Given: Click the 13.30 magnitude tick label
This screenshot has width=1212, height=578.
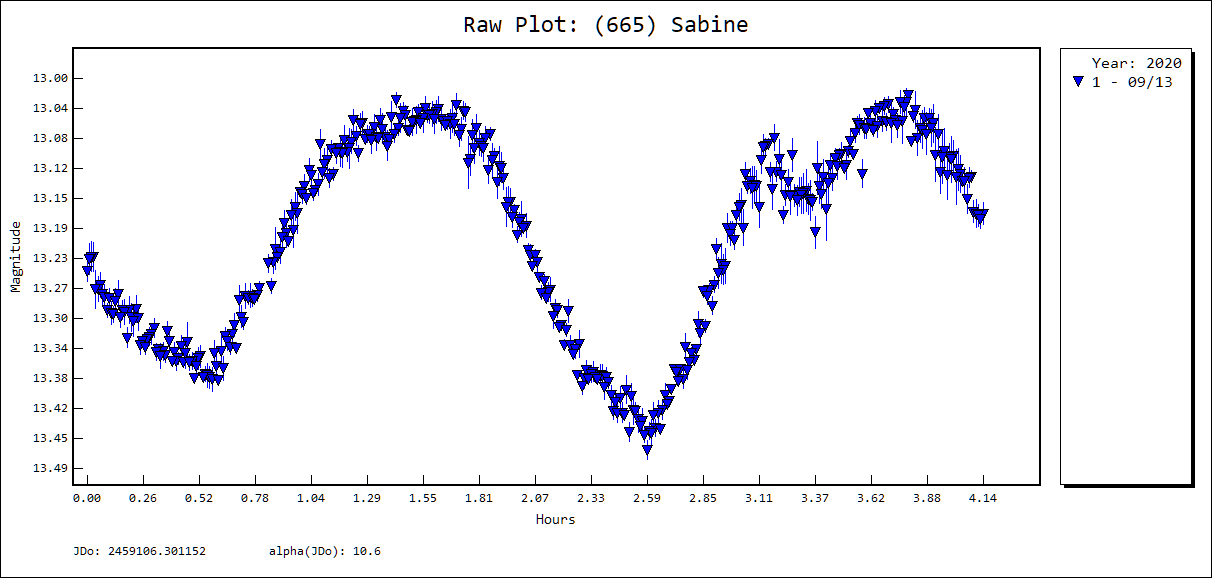Looking at the screenshot, I should click(x=50, y=318).
